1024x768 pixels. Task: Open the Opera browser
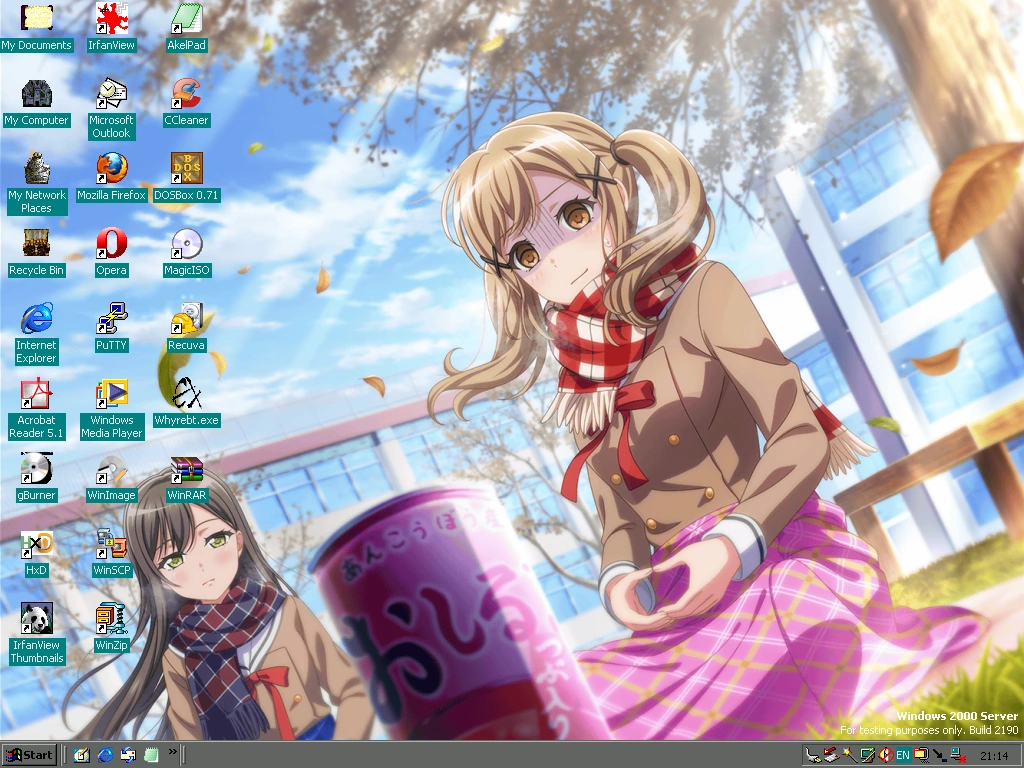(111, 245)
